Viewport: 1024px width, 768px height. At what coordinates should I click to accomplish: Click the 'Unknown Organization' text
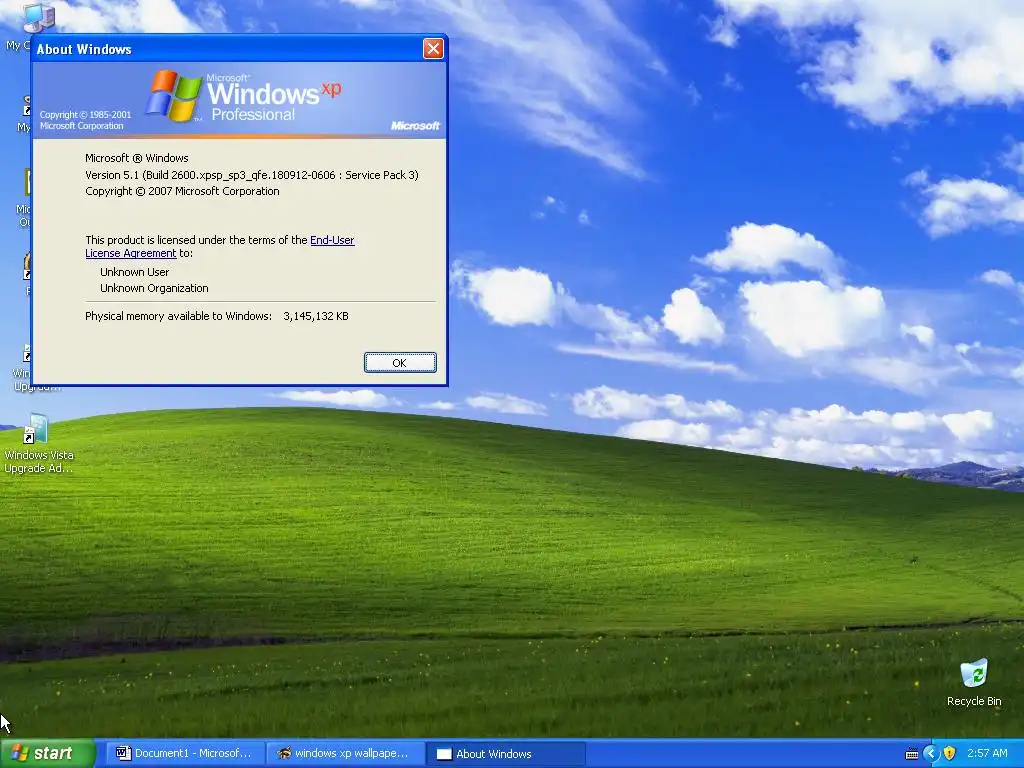coord(154,288)
